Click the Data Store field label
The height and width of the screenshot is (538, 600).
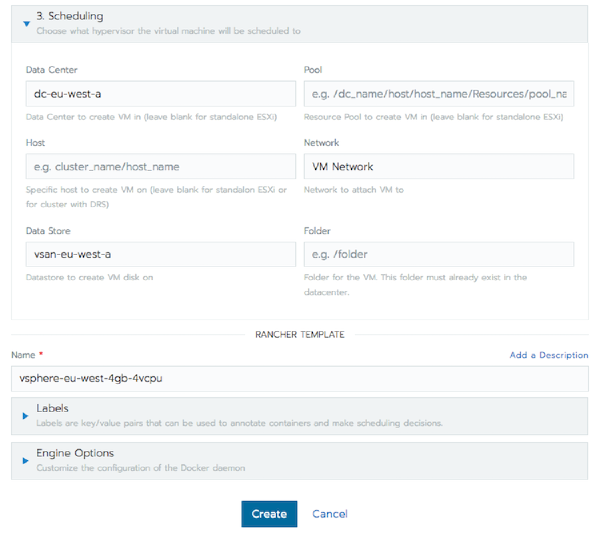point(49,231)
